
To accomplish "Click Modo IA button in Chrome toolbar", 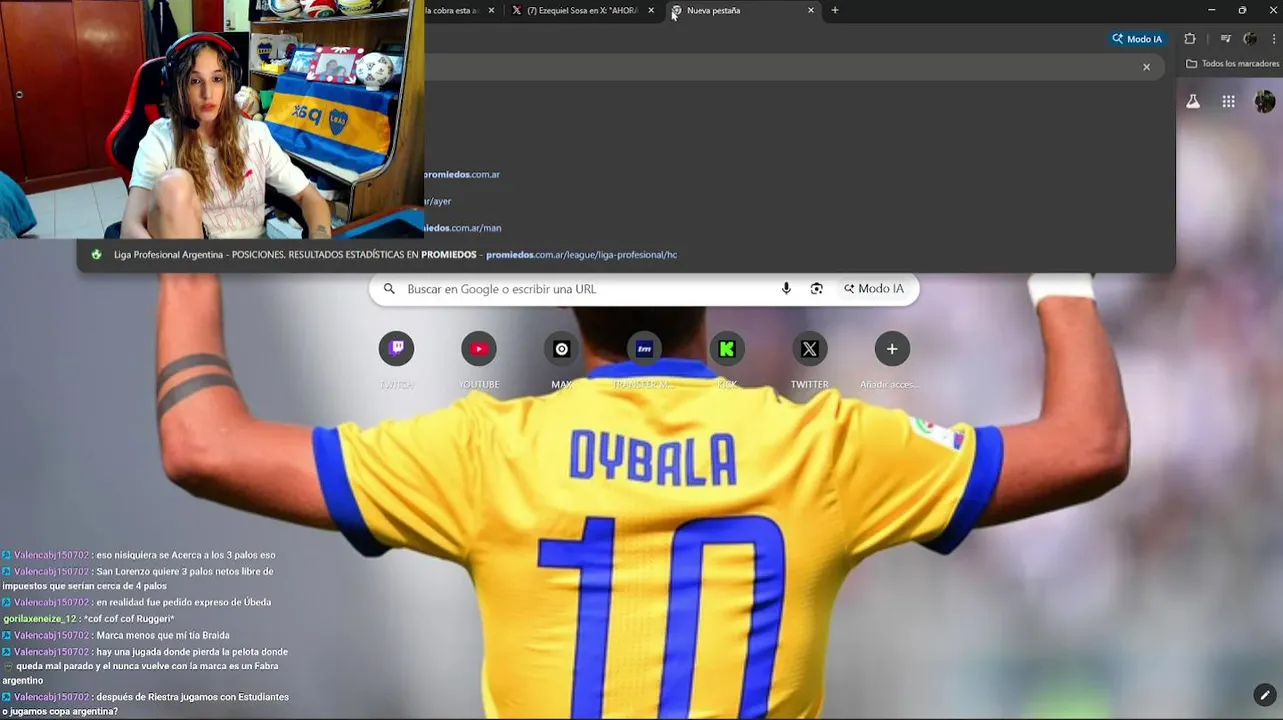I will 1137,39.
